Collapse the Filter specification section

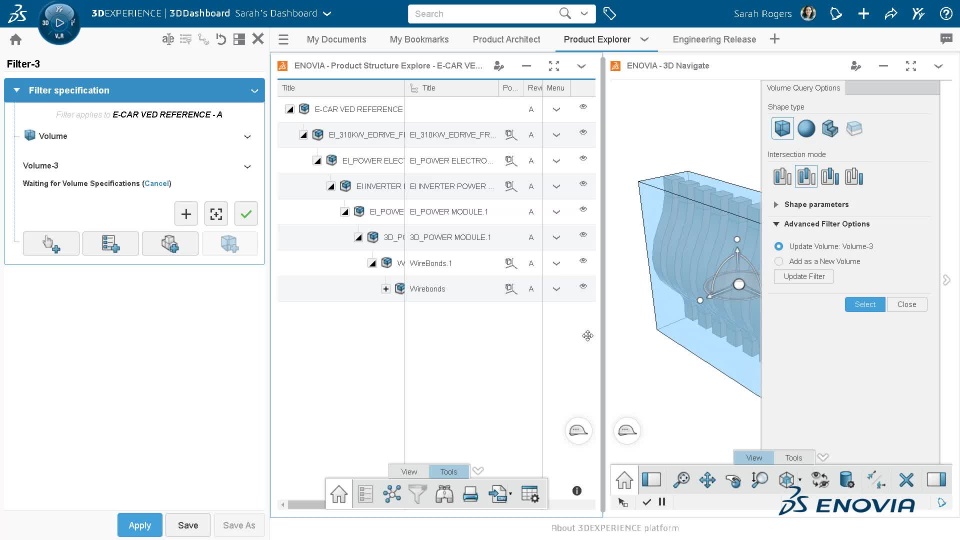[x=17, y=90]
